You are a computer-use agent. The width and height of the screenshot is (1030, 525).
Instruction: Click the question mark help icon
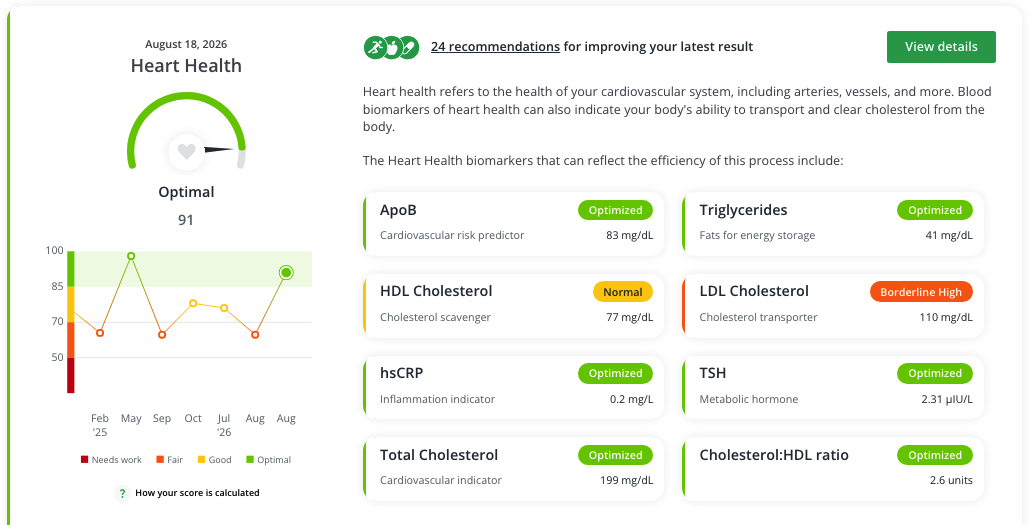coord(122,493)
